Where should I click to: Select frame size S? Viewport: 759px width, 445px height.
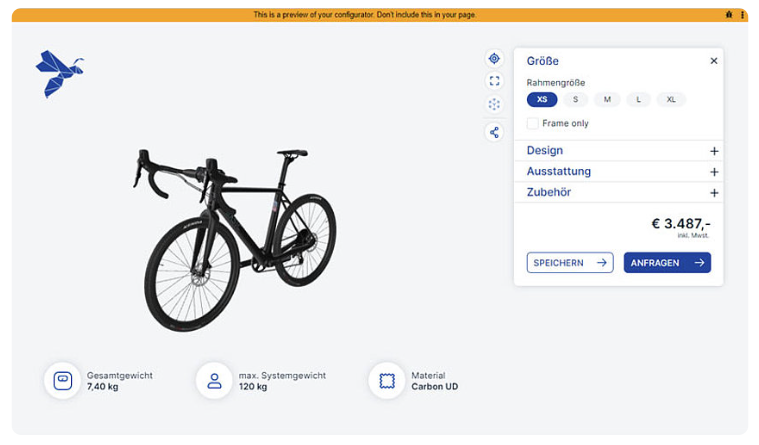tap(575, 99)
